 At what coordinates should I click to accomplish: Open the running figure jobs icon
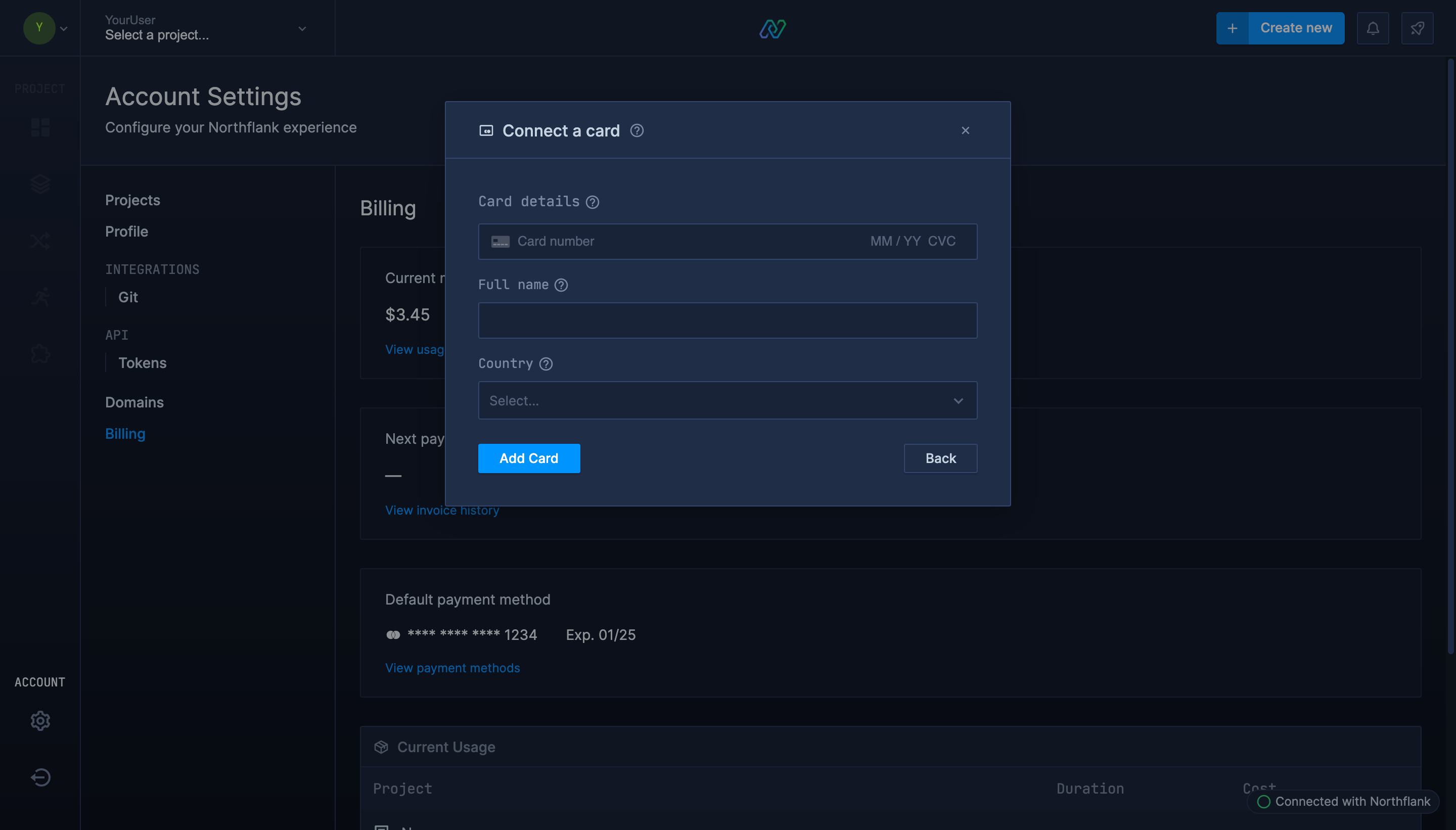coord(40,297)
